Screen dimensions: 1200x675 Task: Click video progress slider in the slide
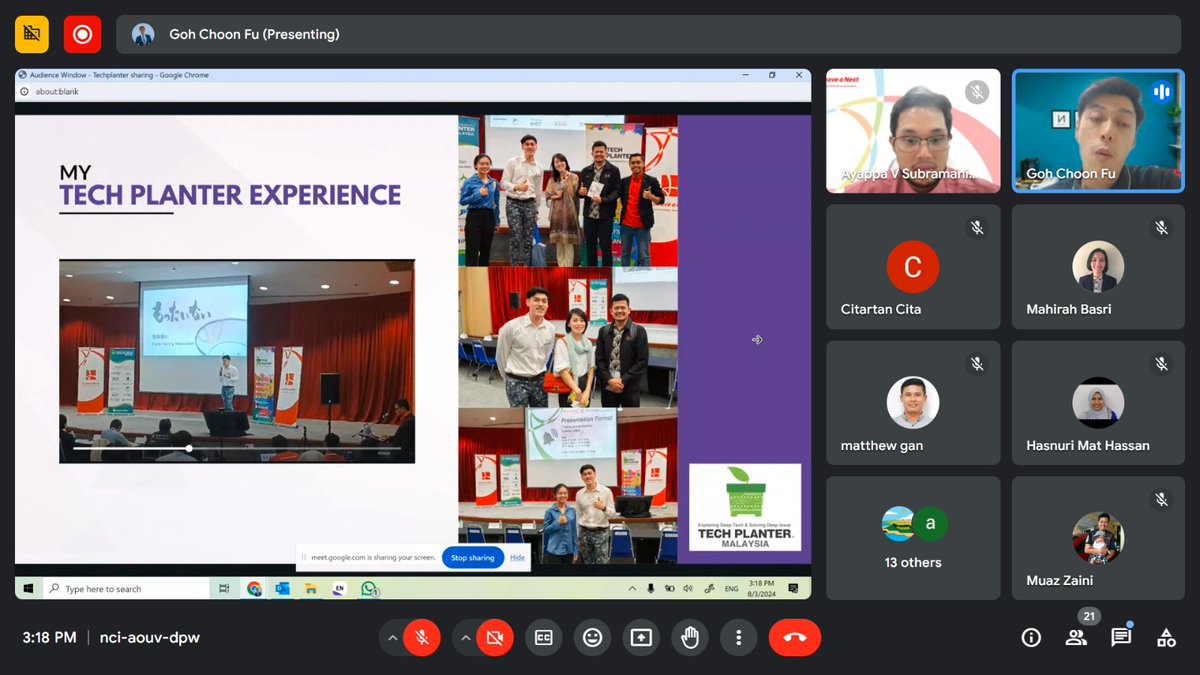coord(237,448)
